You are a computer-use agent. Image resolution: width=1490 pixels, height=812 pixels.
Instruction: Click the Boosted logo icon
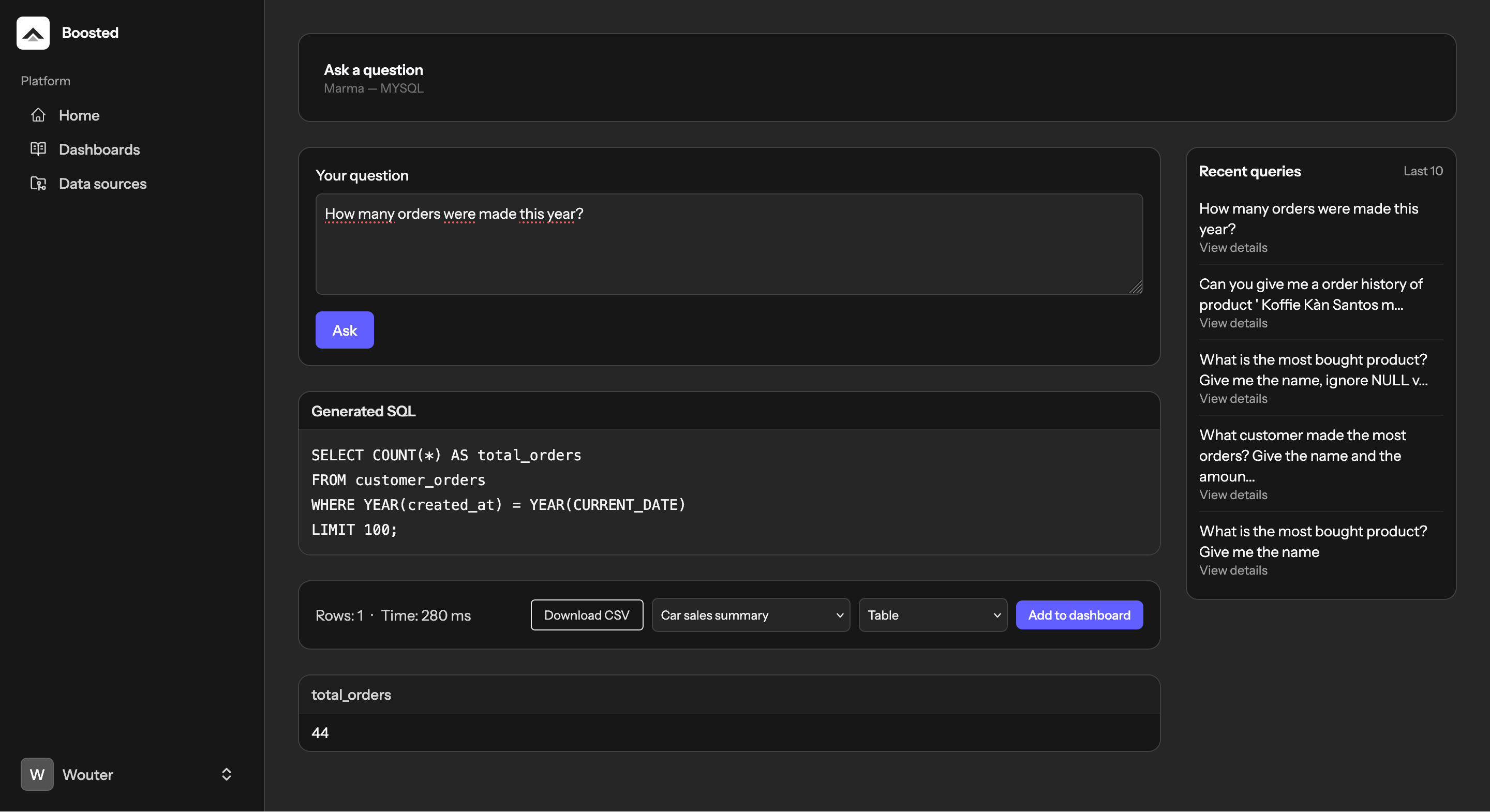tap(33, 33)
